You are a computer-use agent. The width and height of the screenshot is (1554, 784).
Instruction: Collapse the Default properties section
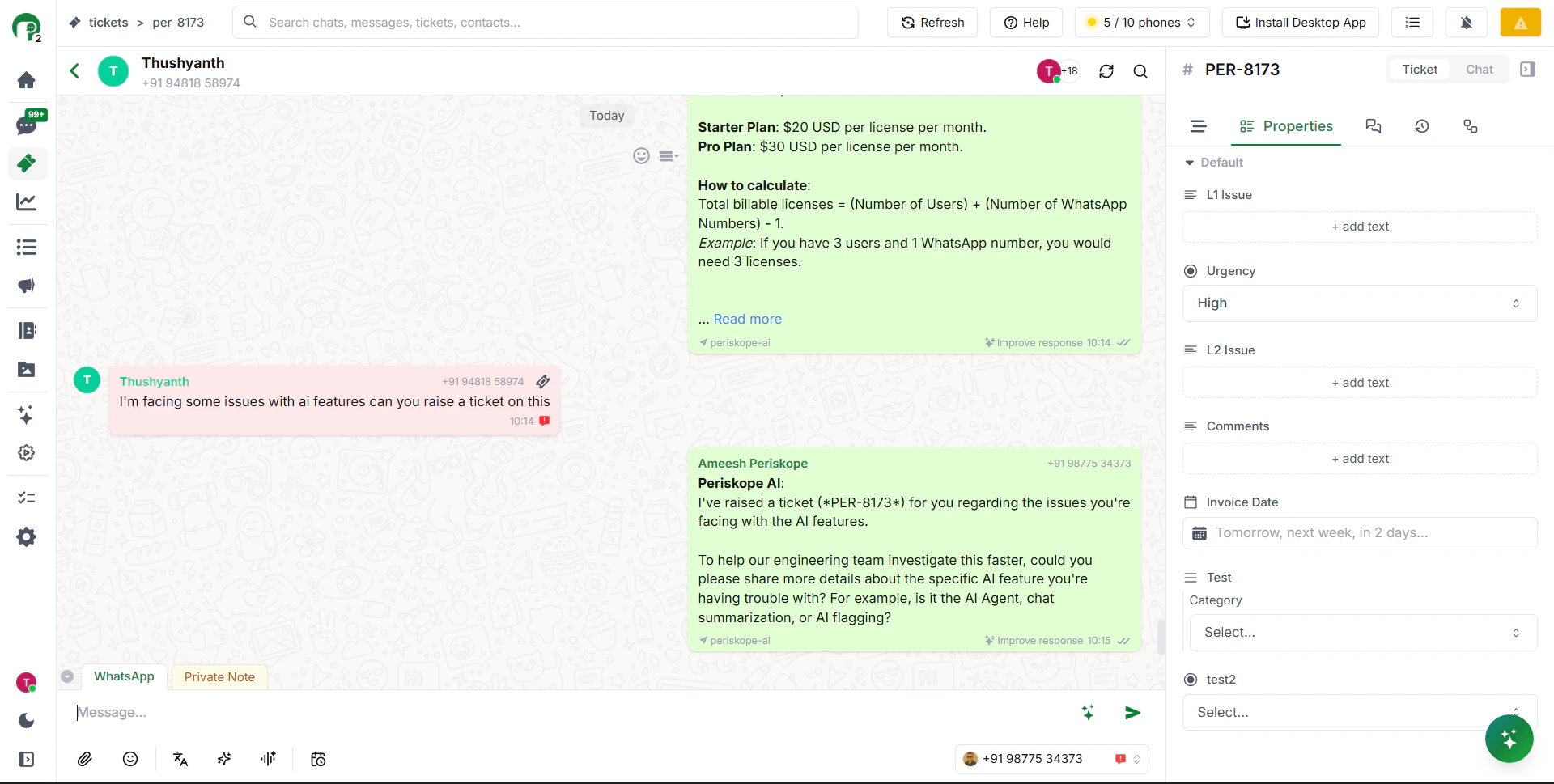[x=1213, y=163]
